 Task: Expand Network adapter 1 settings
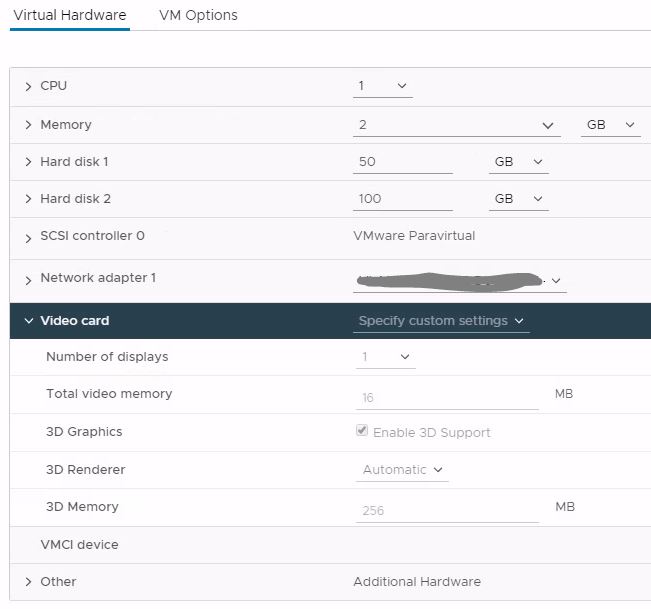(28, 280)
